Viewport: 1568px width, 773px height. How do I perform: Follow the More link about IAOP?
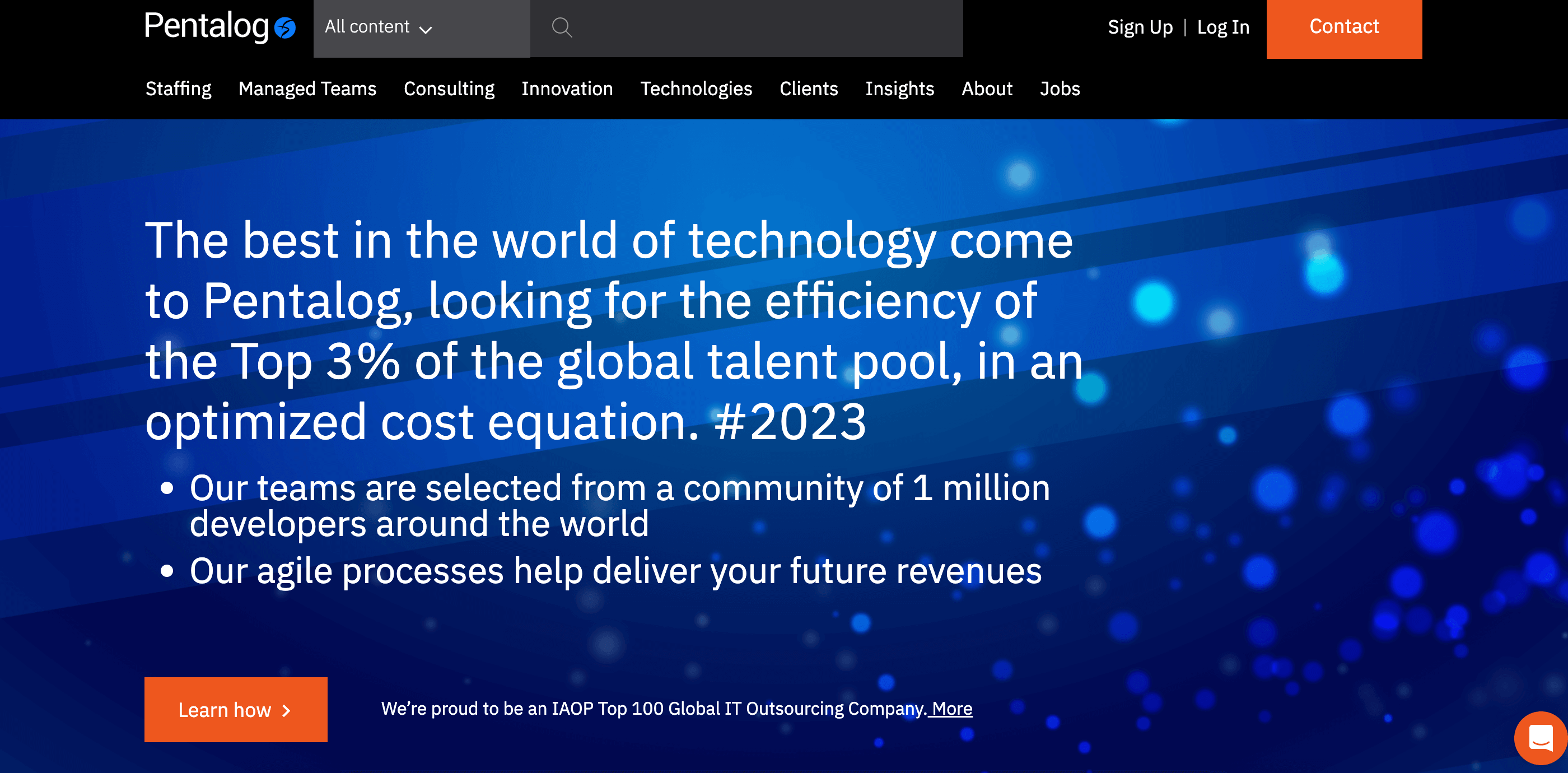(x=952, y=709)
